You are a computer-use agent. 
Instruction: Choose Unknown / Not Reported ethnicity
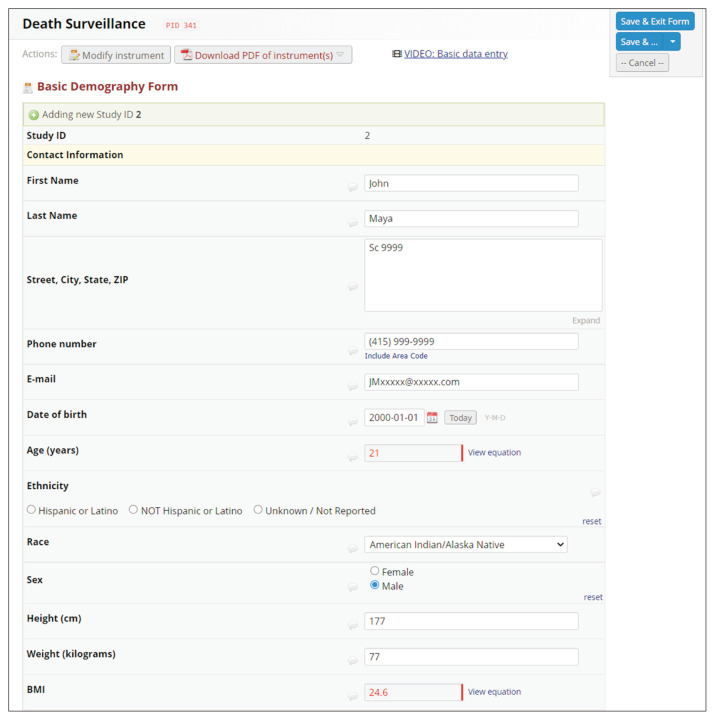click(x=258, y=510)
